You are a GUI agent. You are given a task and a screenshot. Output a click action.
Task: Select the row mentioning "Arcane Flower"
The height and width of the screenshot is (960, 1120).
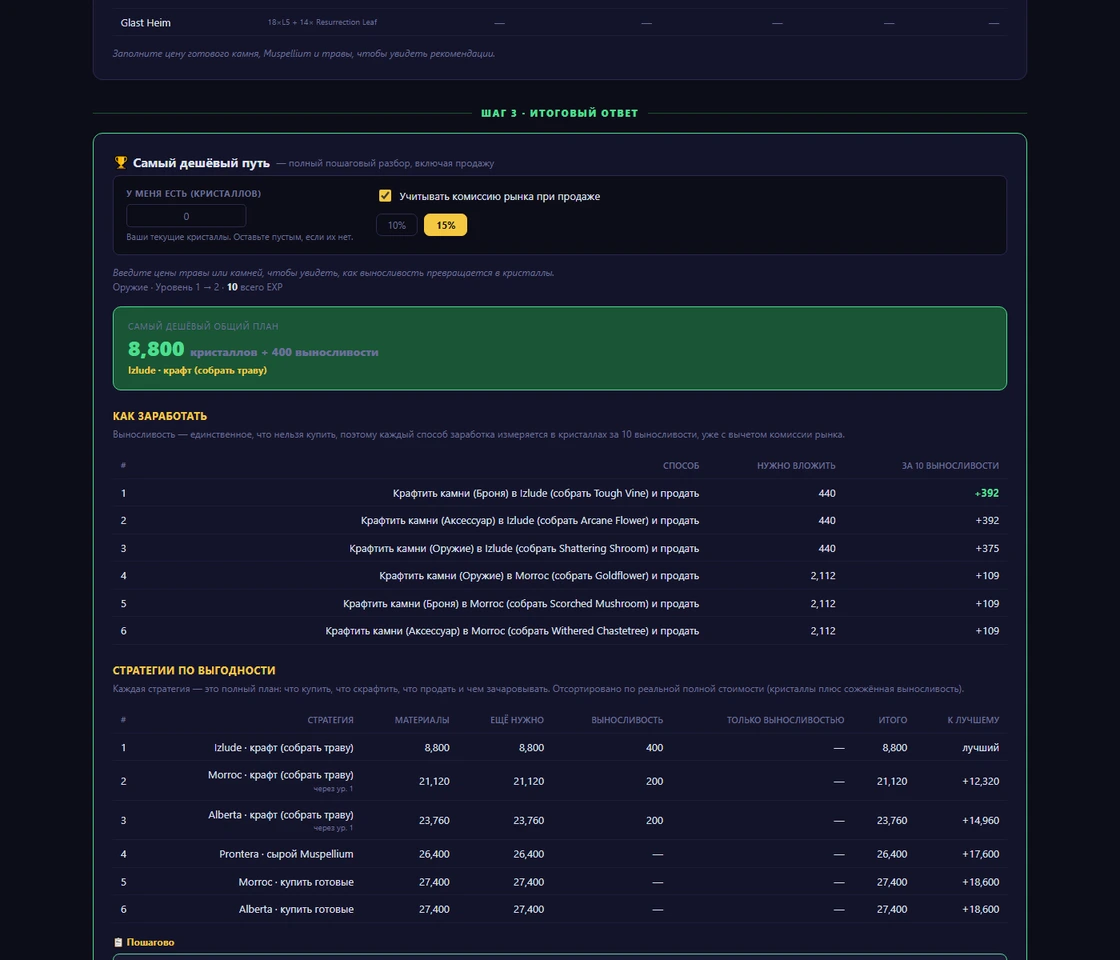560,521
